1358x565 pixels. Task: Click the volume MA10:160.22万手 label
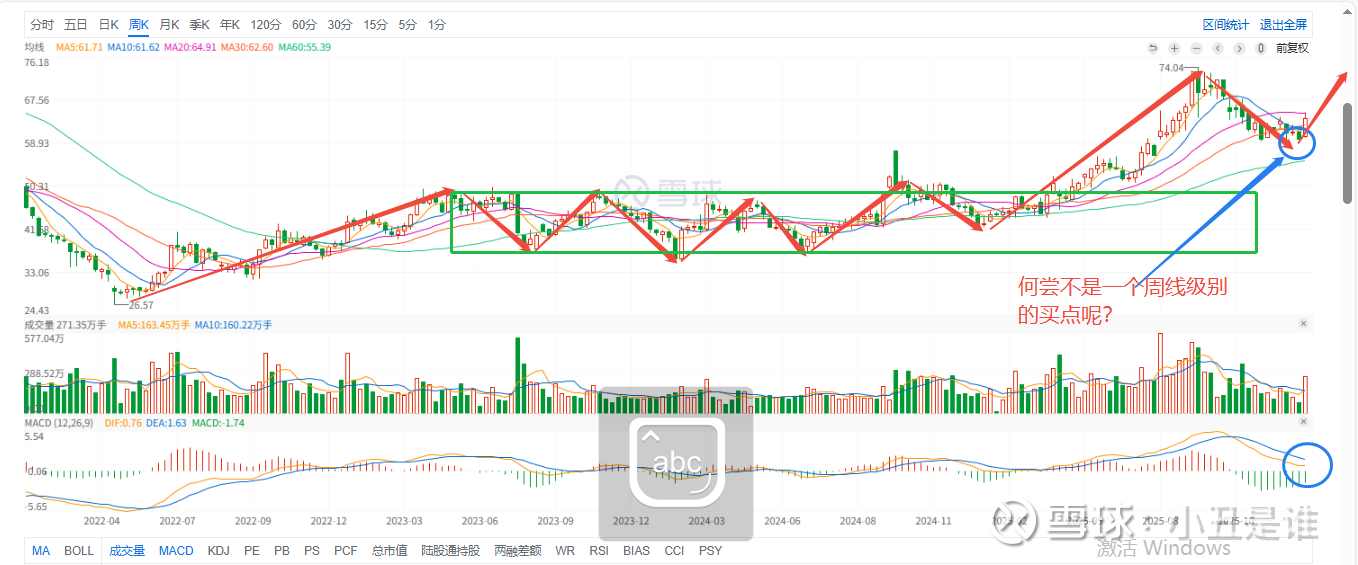[x=233, y=325]
